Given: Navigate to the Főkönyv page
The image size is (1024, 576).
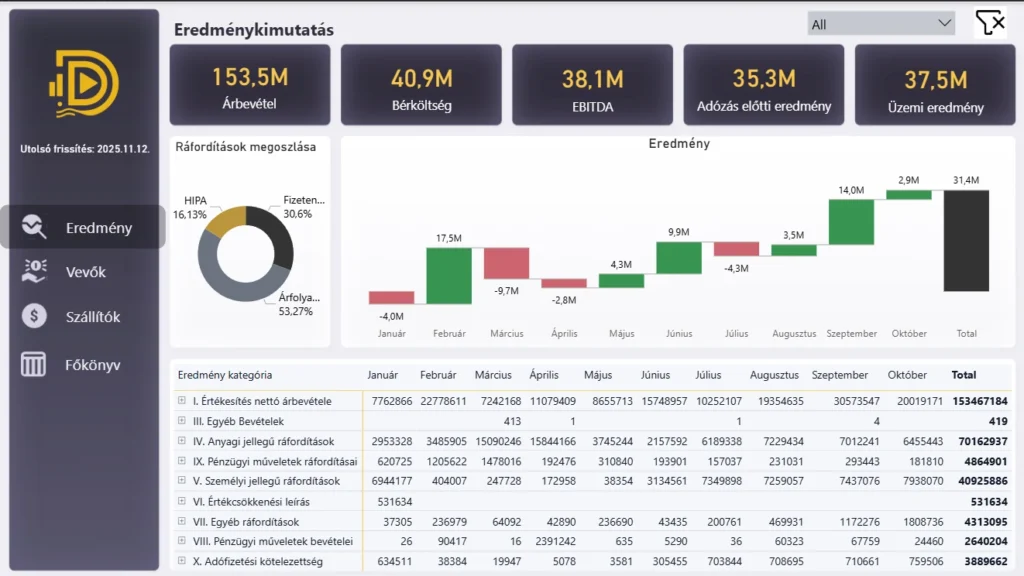Looking at the screenshot, I should point(92,364).
